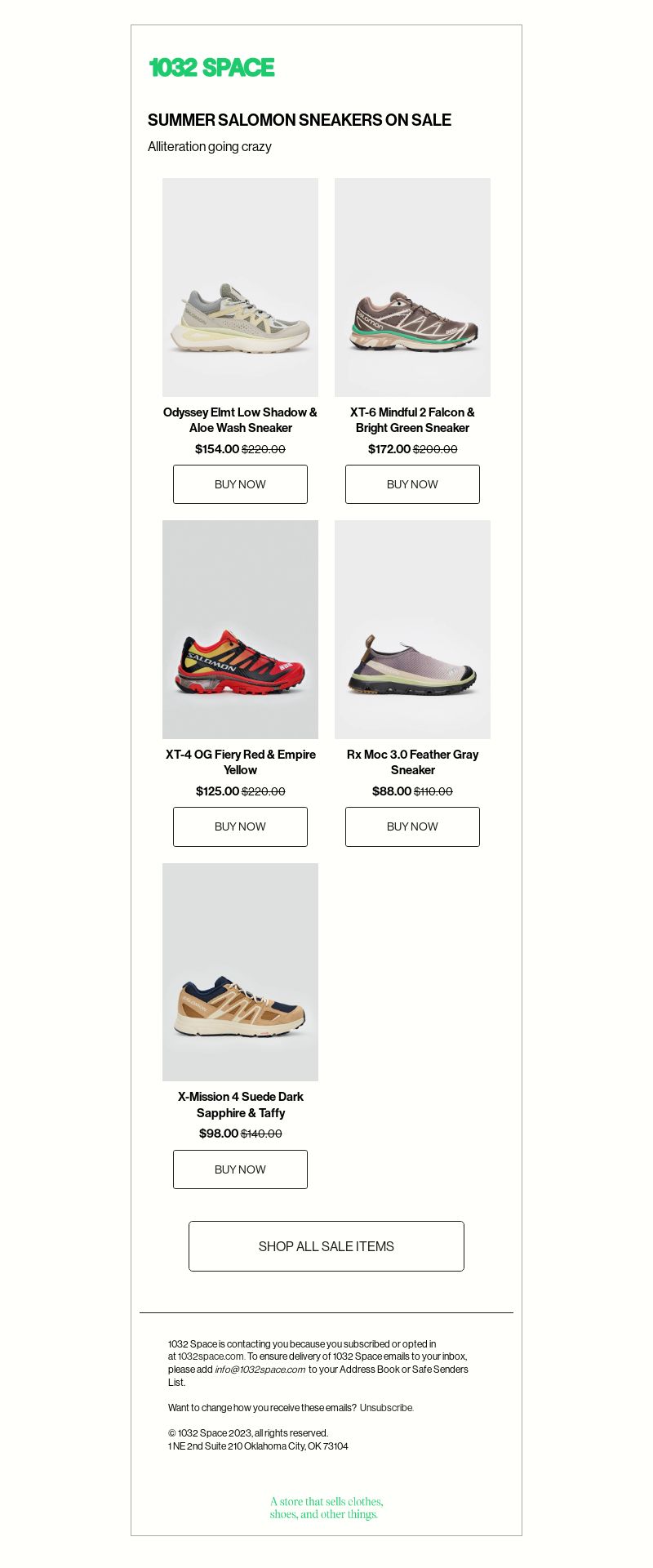Screen dimensions: 653x1568
Task: Open the XT-4 OG Fiery Red sneaker image
Action: [x=240, y=630]
